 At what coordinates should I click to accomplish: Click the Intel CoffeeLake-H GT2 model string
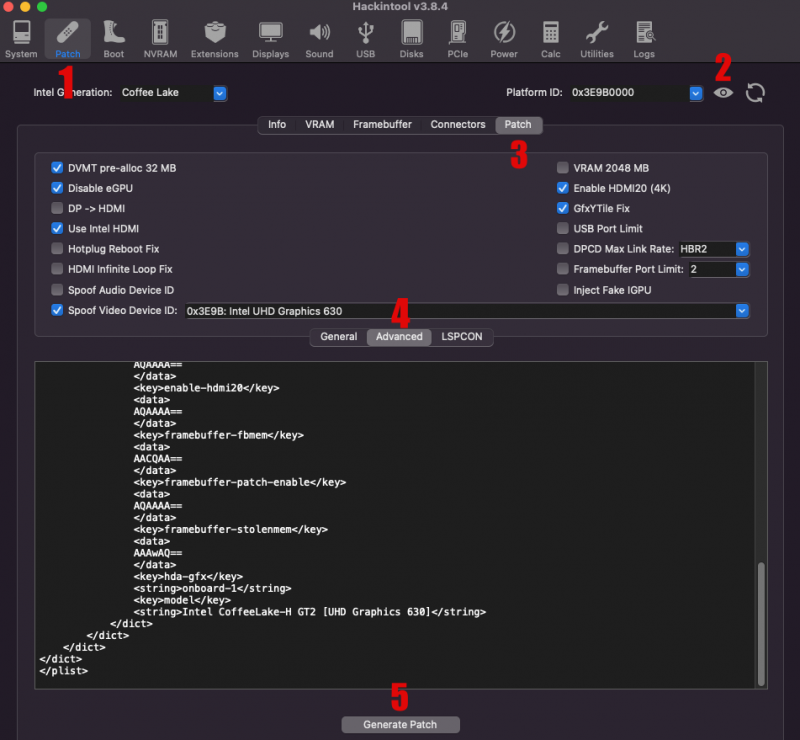click(310, 612)
